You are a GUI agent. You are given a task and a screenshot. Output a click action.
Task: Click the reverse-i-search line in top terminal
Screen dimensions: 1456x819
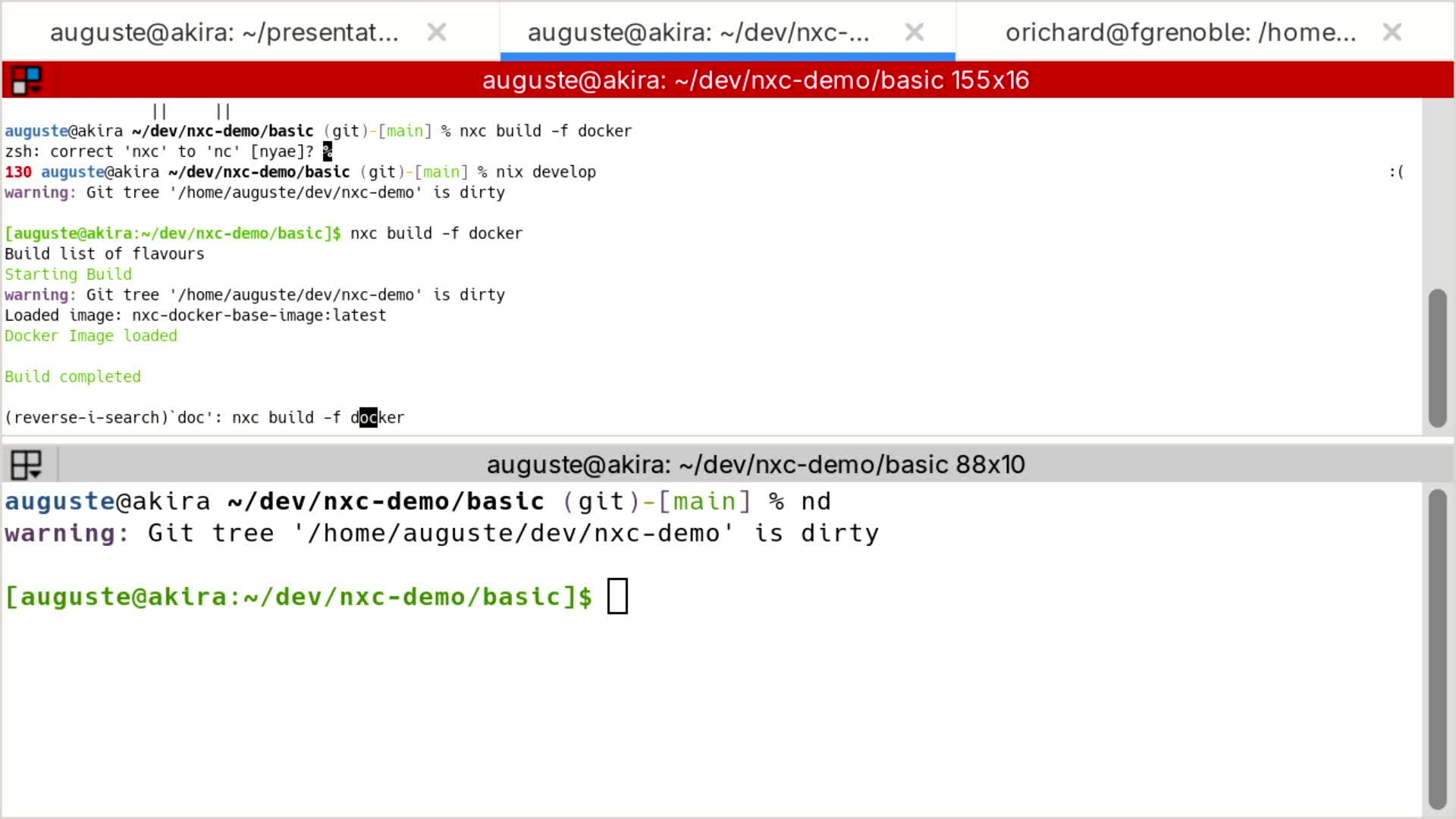(205, 418)
